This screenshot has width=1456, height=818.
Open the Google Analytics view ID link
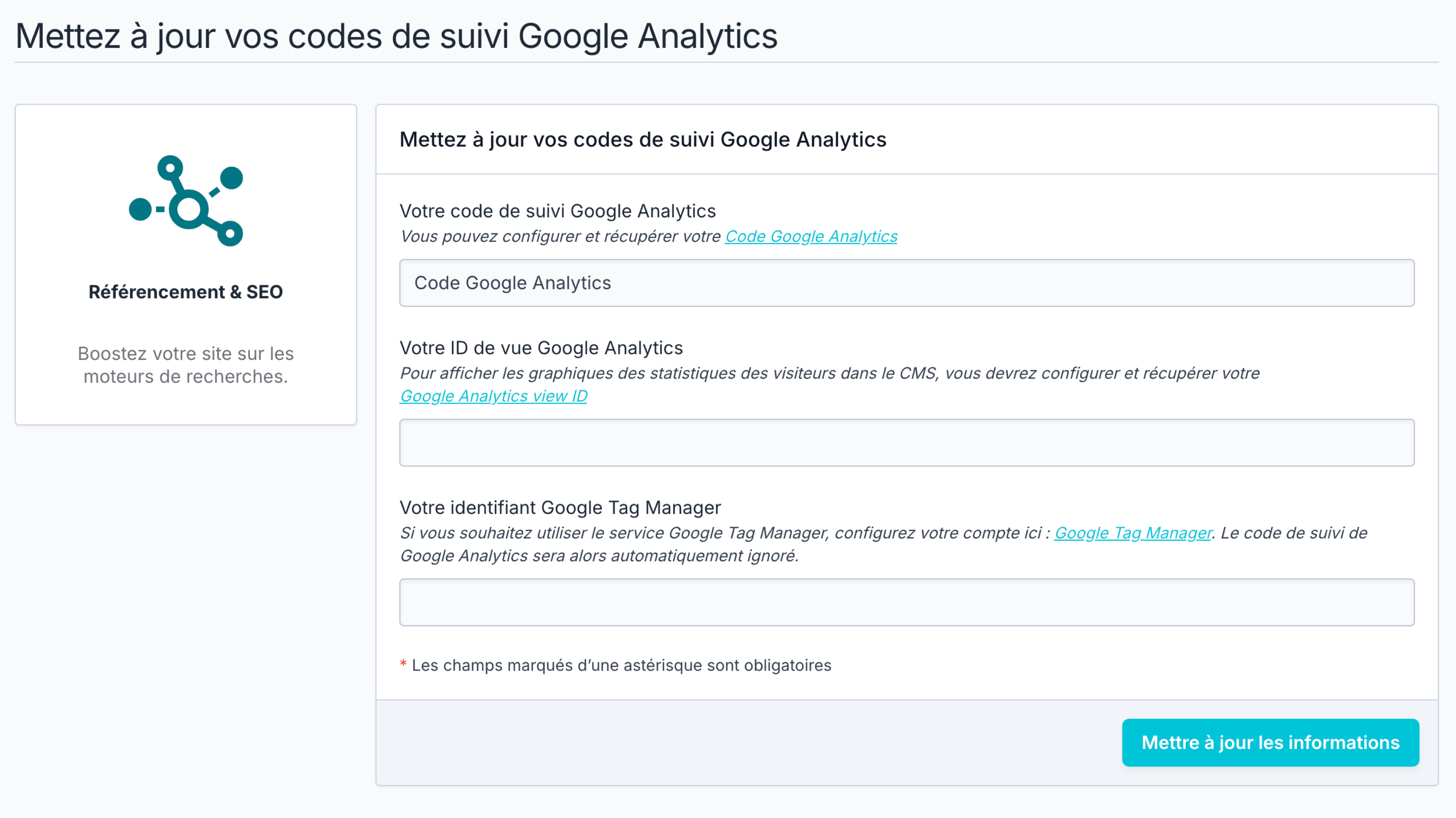[493, 395]
